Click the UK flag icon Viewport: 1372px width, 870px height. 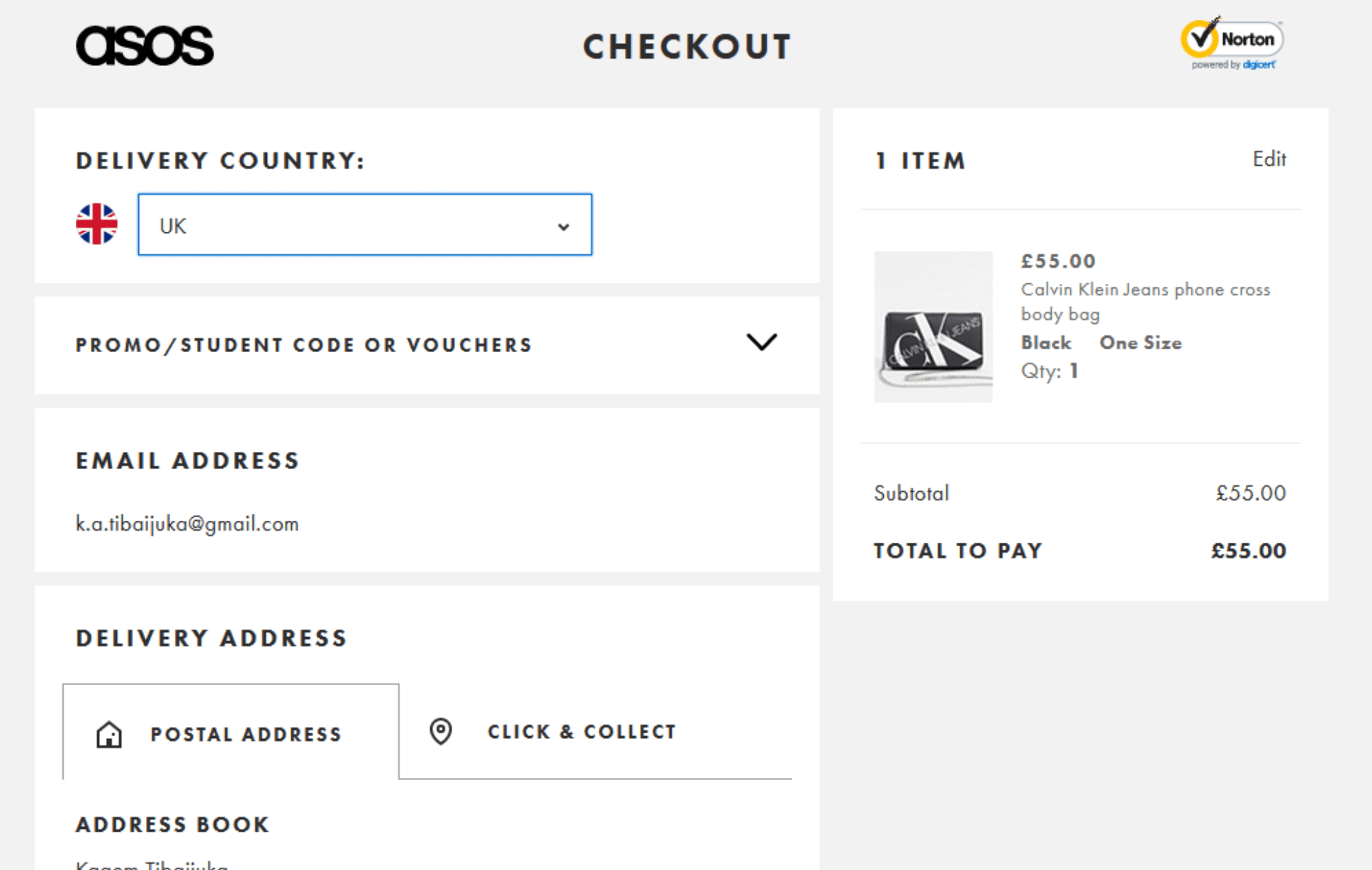96,224
